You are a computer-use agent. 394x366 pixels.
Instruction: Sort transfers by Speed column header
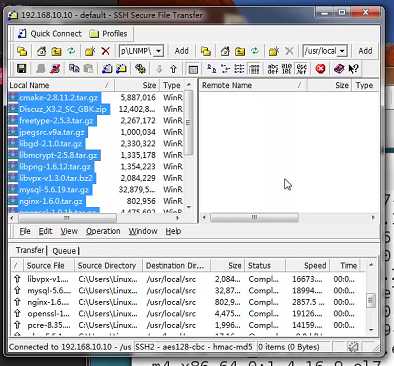307,266
